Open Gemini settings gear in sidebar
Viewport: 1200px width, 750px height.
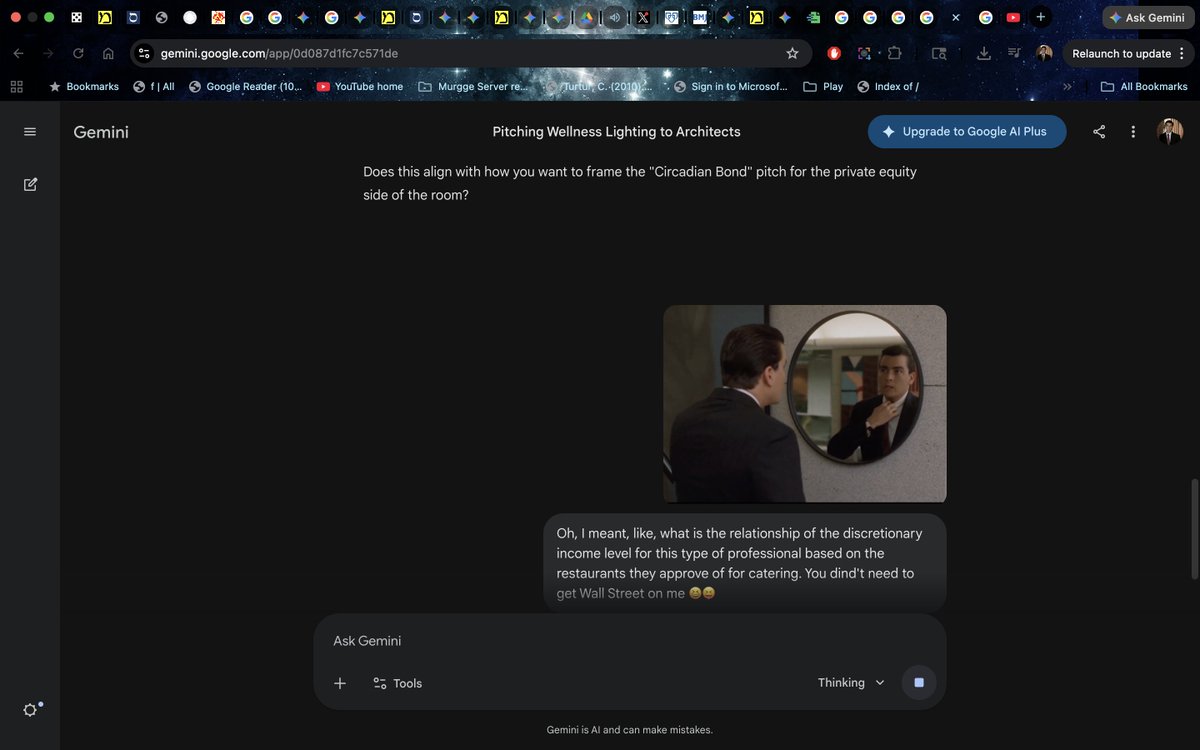point(30,709)
